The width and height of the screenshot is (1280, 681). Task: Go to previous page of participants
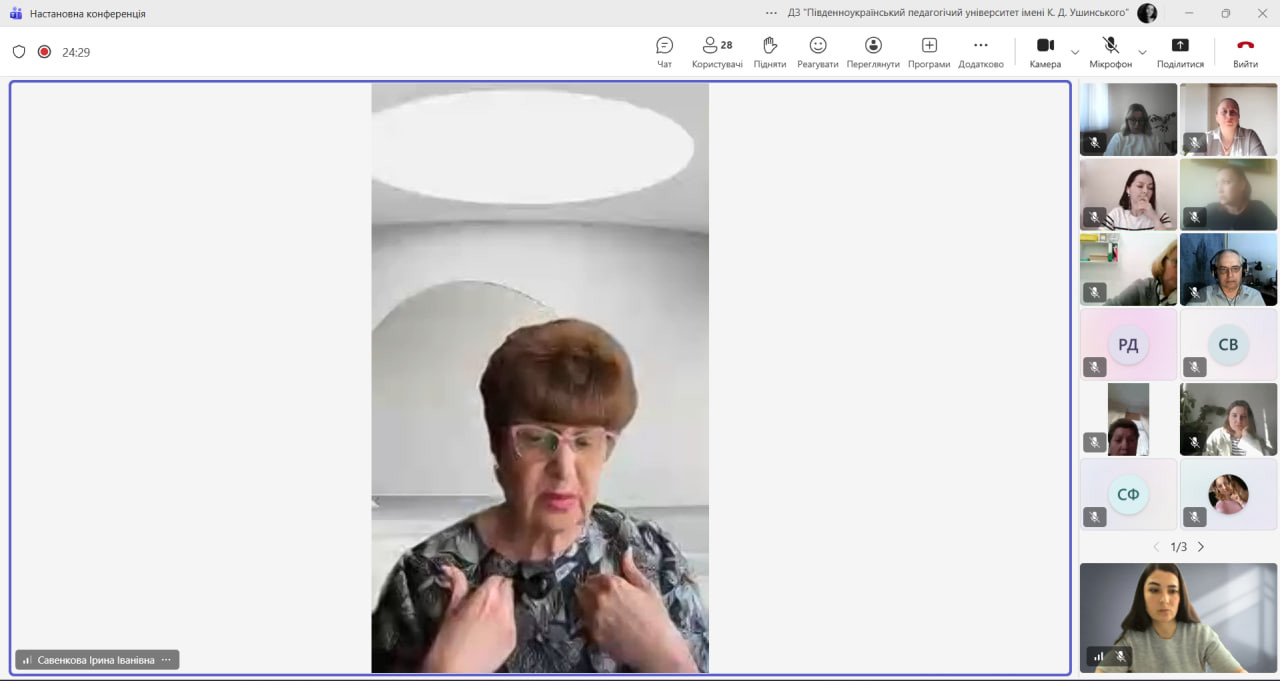pyautogui.click(x=1156, y=547)
